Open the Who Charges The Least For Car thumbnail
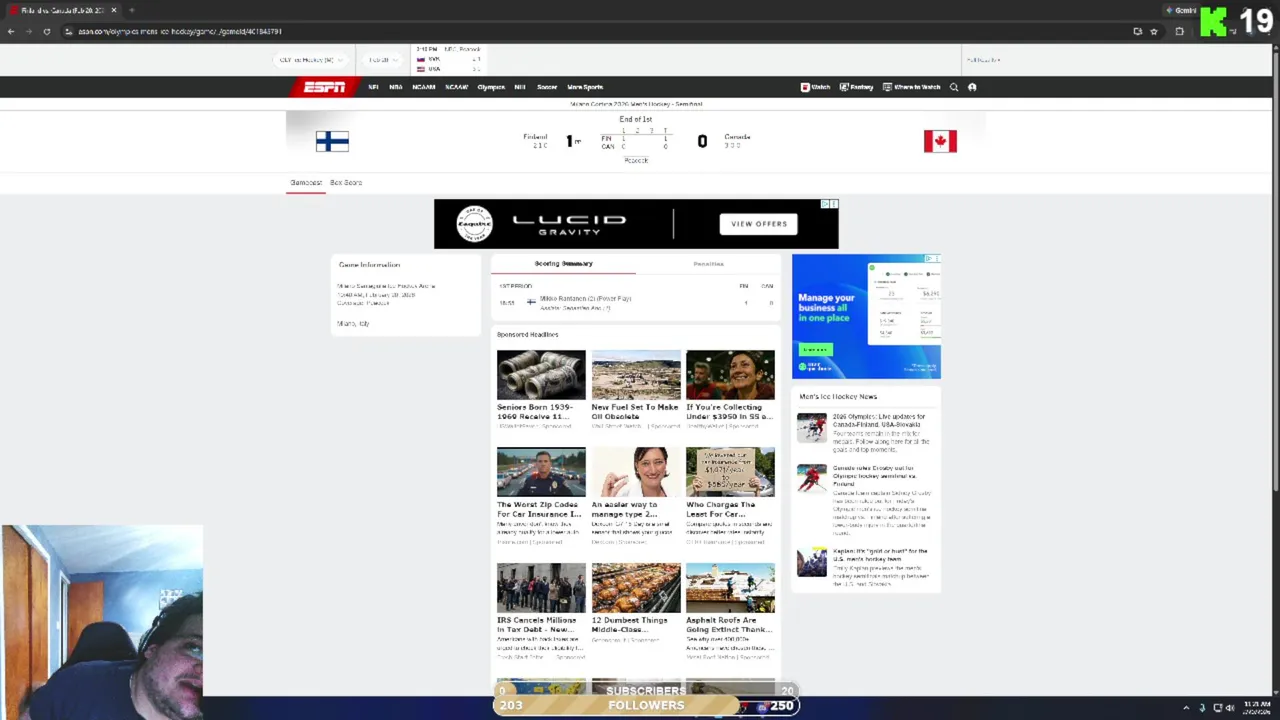Image resolution: width=1280 pixels, height=720 pixels. point(730,472)
